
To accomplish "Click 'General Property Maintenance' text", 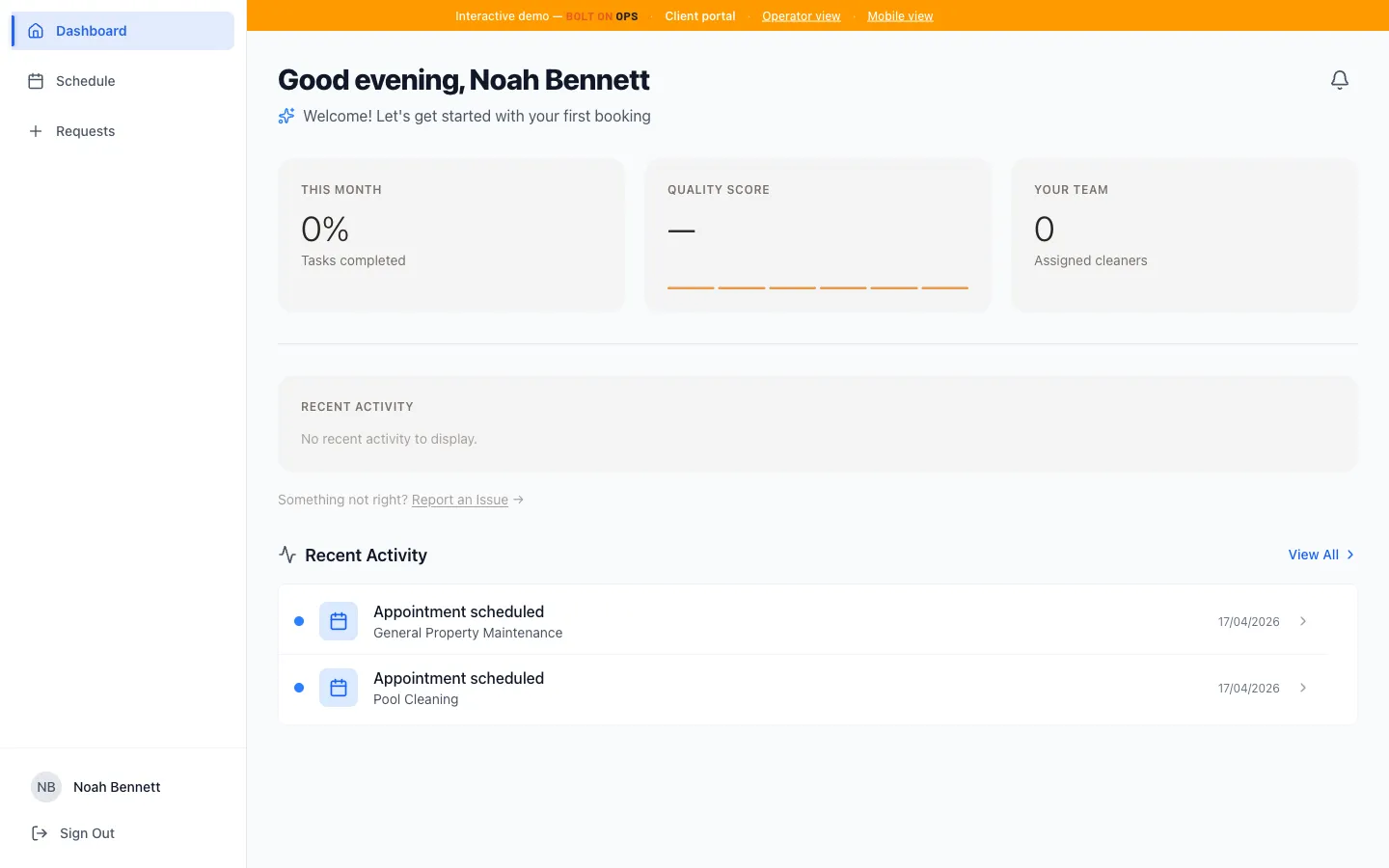I will (468, 633).
